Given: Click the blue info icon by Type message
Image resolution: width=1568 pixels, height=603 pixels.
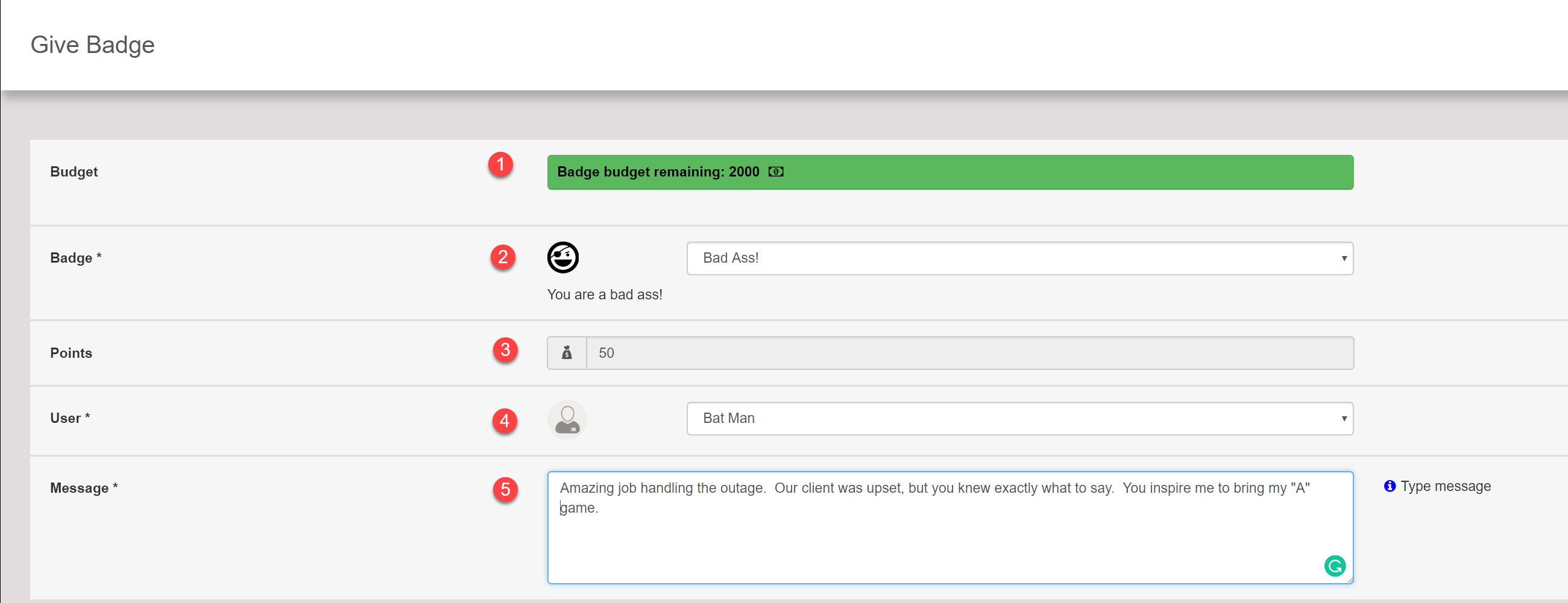Looking at the screenshot, I should point(1390,486).
